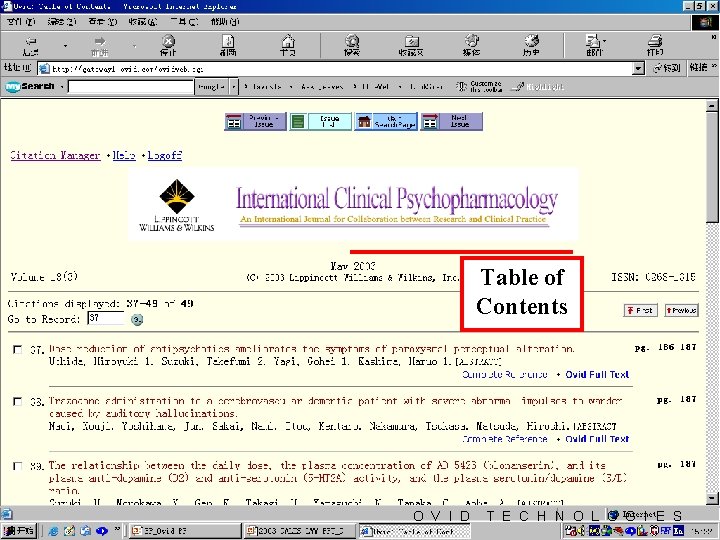Click the browser Back toolbar icon
Viewport: 720px width, 540px height.
point(30,45)
